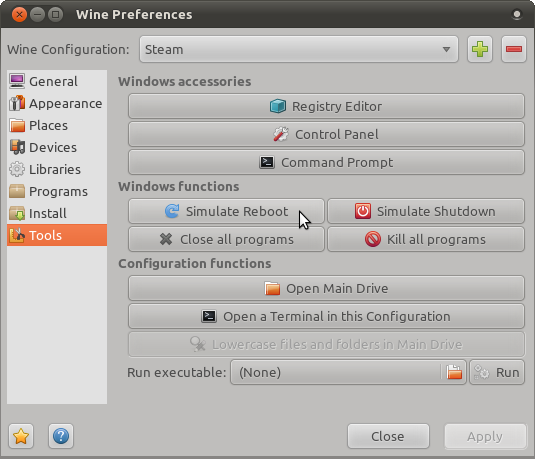Viewport: 535px width, 459px height.
Task: Click the star favorites icon button
Action: tap(21, 436)
